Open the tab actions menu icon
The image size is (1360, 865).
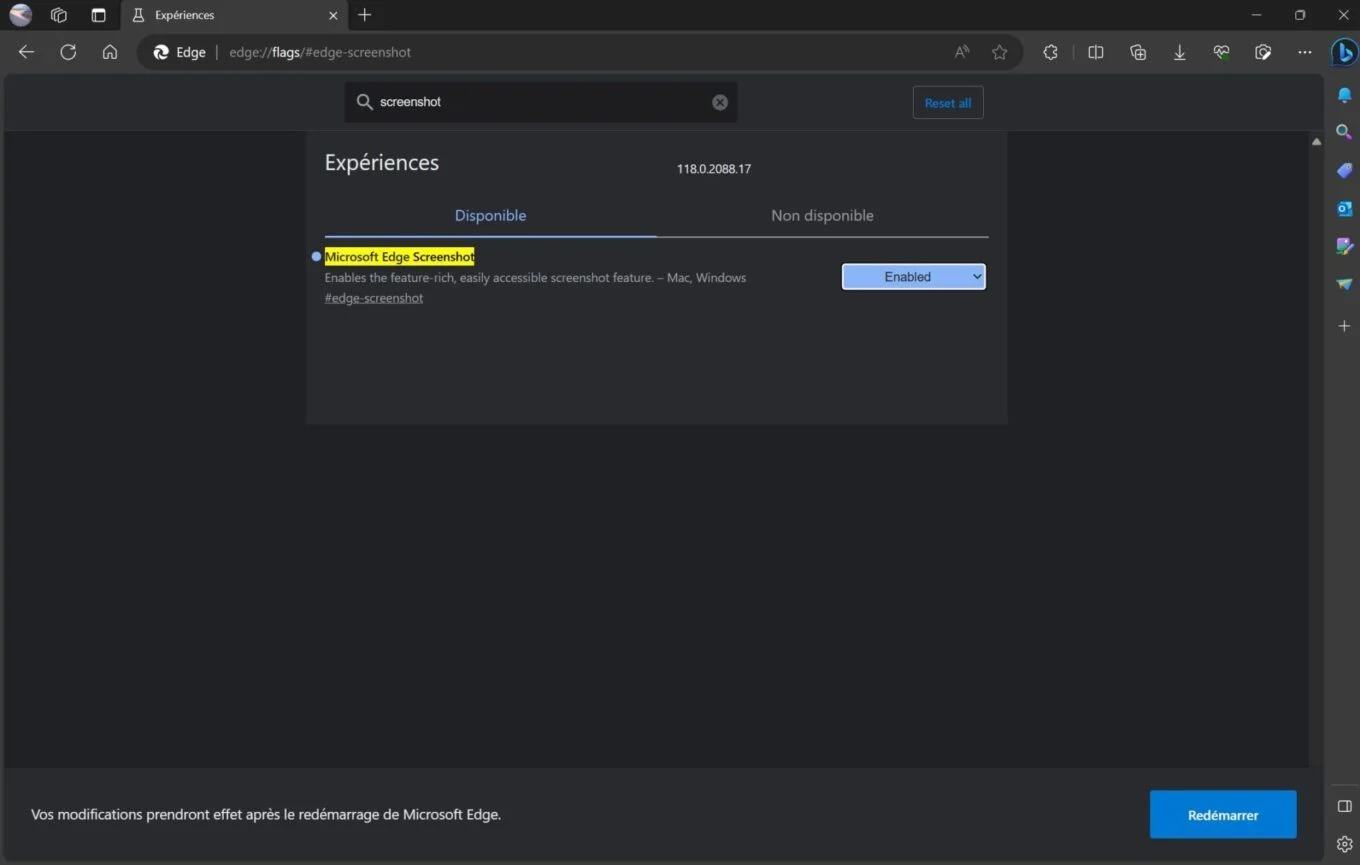98,15
